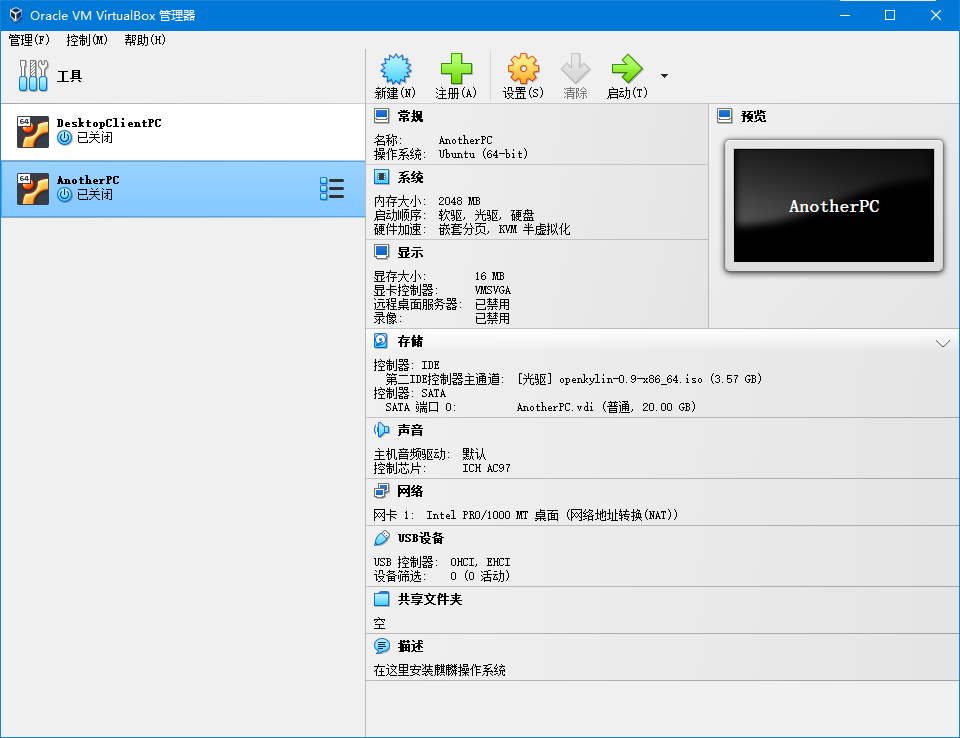Image resolution: width=960 pixels, height=738 pixels.
Task: Select the DesktopClientPC virtual machine
Action: point(183,132)
